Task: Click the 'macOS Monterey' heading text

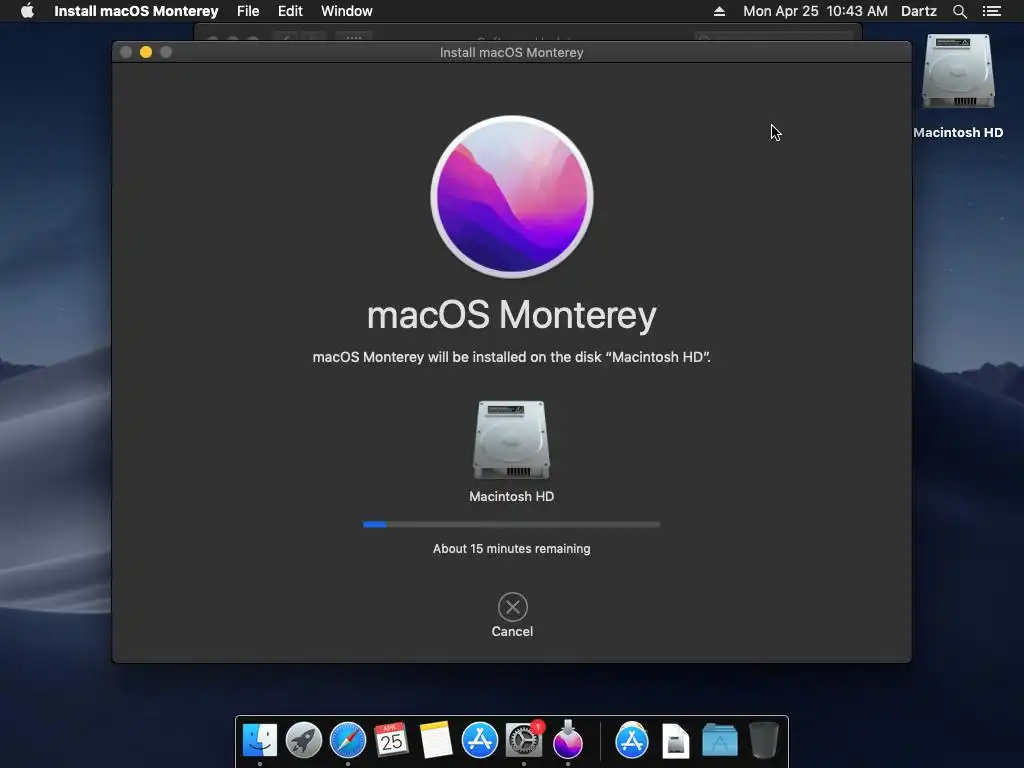Action: 512,315
